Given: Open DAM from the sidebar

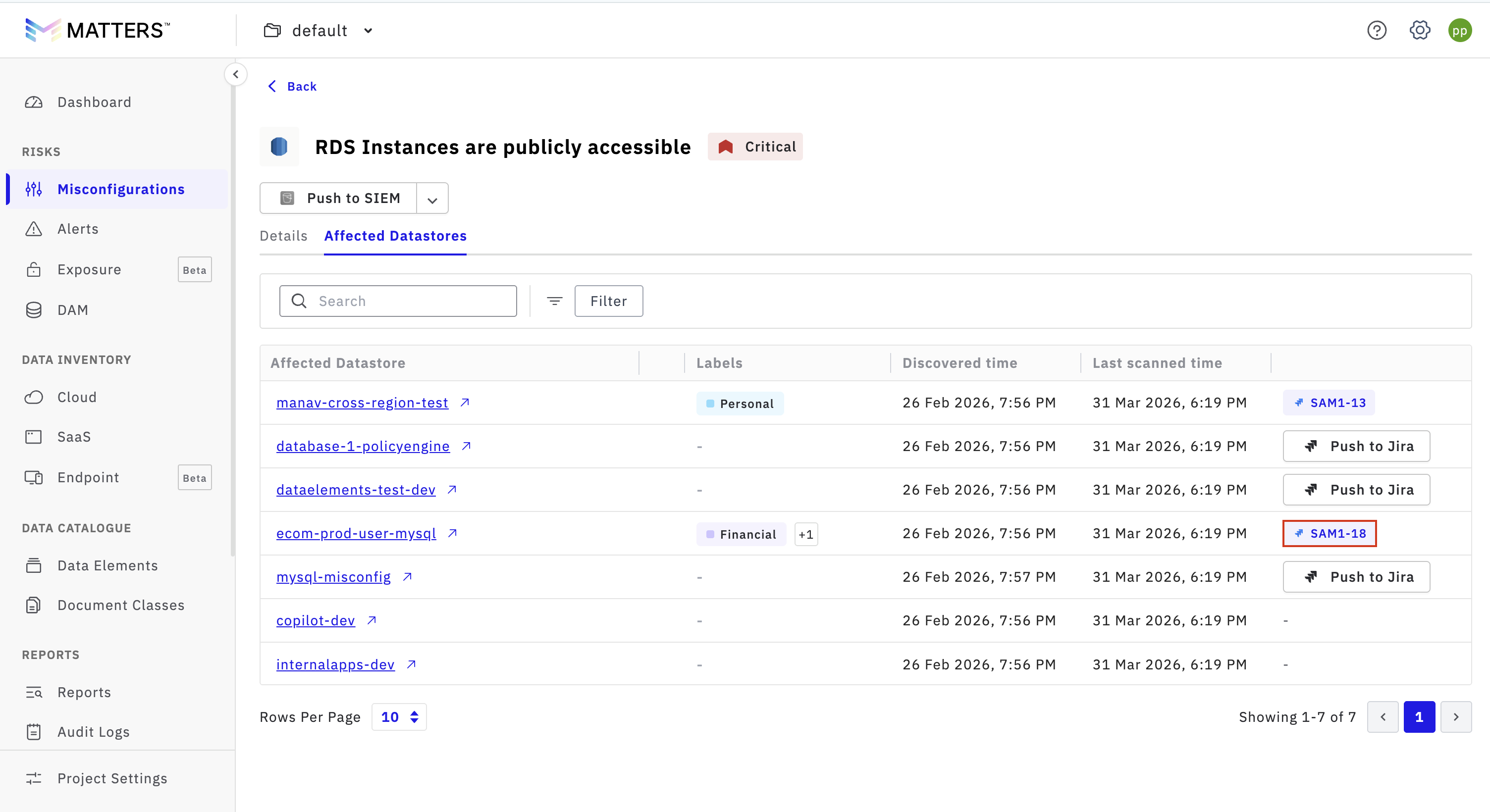Looking at the screenshot, I should (72, 310).
